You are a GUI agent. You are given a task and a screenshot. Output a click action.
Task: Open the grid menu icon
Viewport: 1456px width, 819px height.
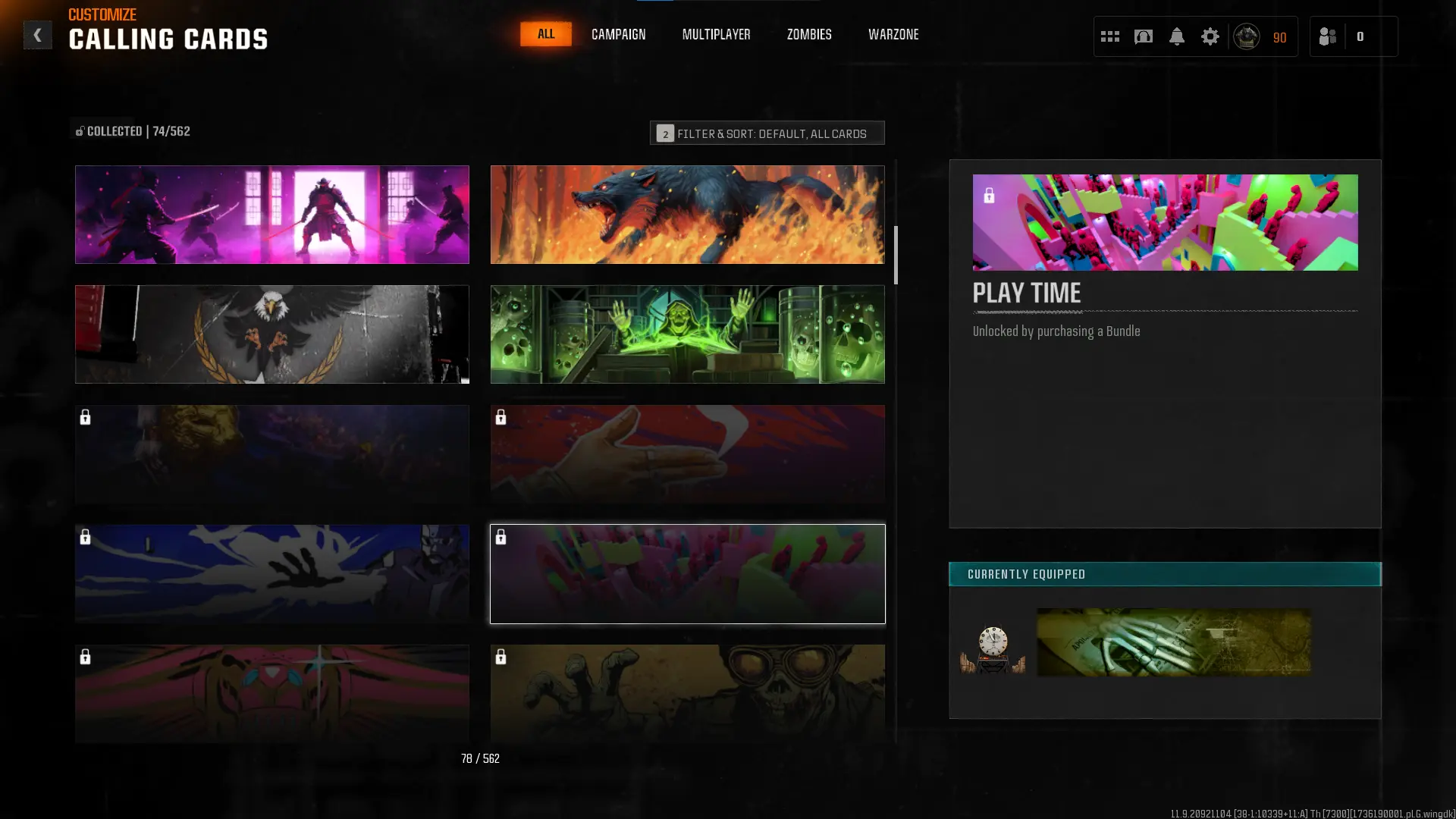click(x=1109, y=36)
